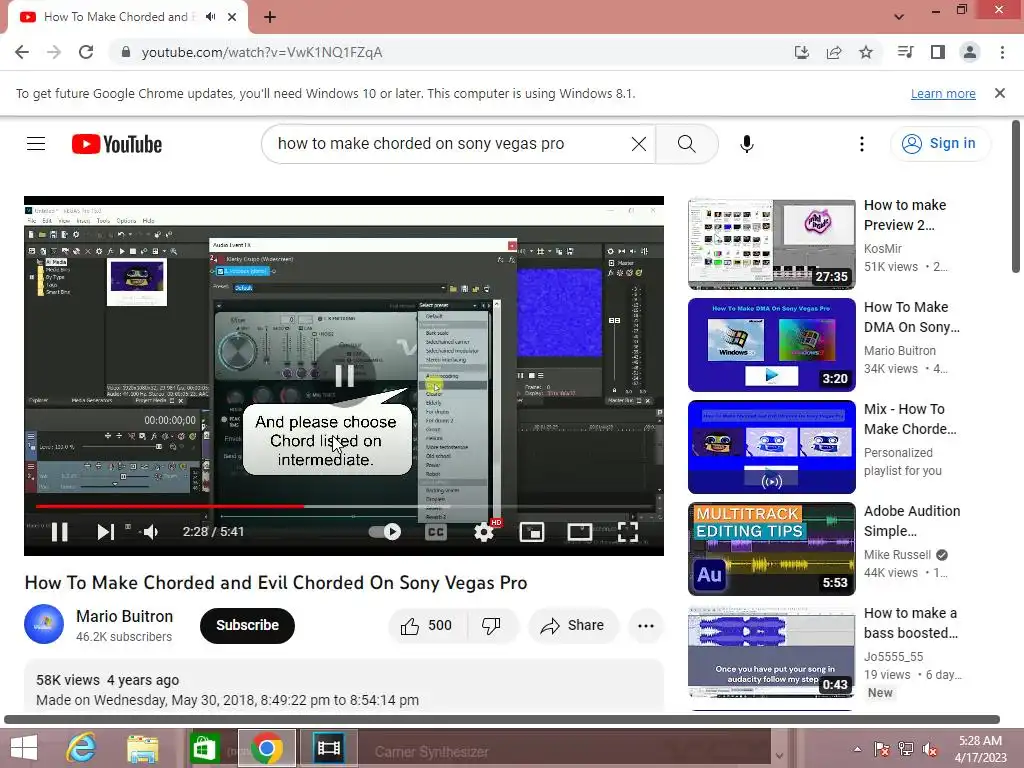The width and height of the screenshot is (1024, 768).
Task: Go to the YouTube home logo
Action: (x=117, y=144)
